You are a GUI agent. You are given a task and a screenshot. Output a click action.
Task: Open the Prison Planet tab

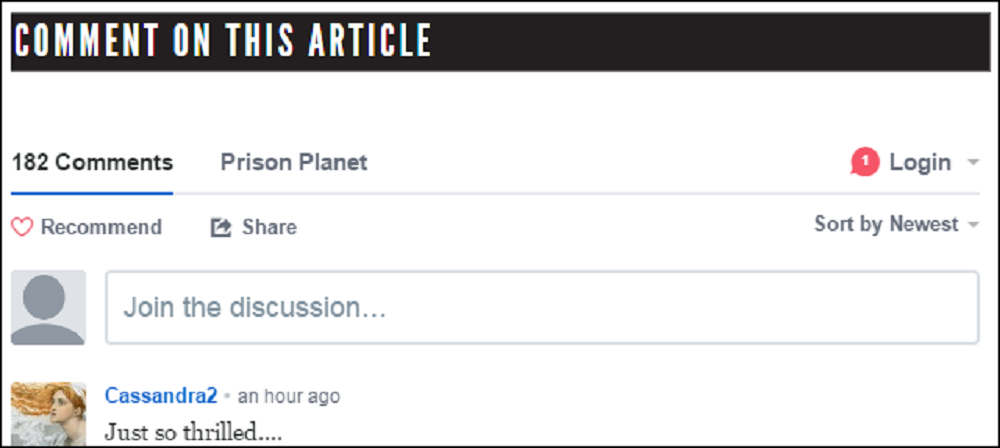(294, 162)
